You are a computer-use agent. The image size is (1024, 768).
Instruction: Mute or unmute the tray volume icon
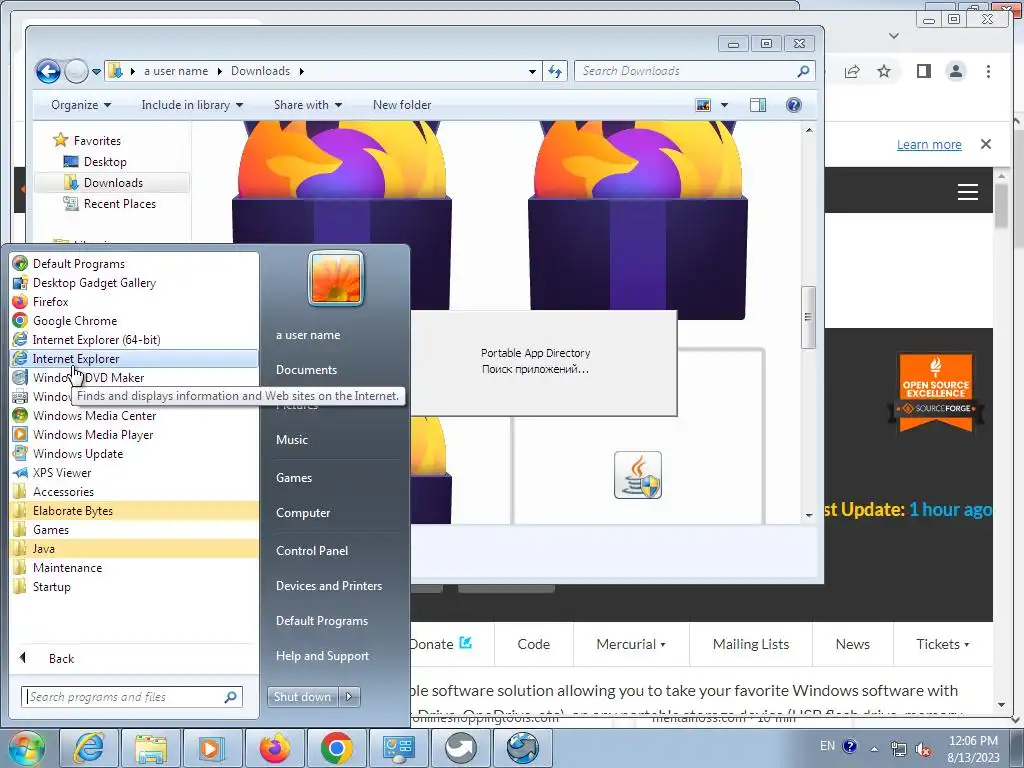point(923,748)
